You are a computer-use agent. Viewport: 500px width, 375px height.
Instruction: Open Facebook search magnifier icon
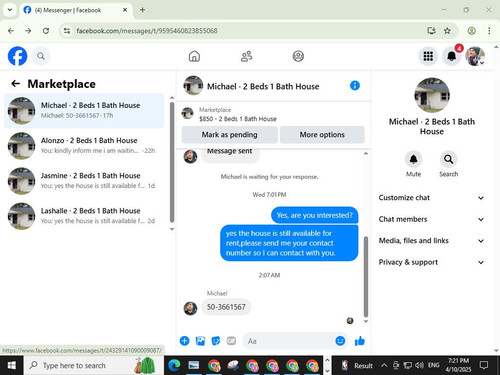tap(41, 56)
